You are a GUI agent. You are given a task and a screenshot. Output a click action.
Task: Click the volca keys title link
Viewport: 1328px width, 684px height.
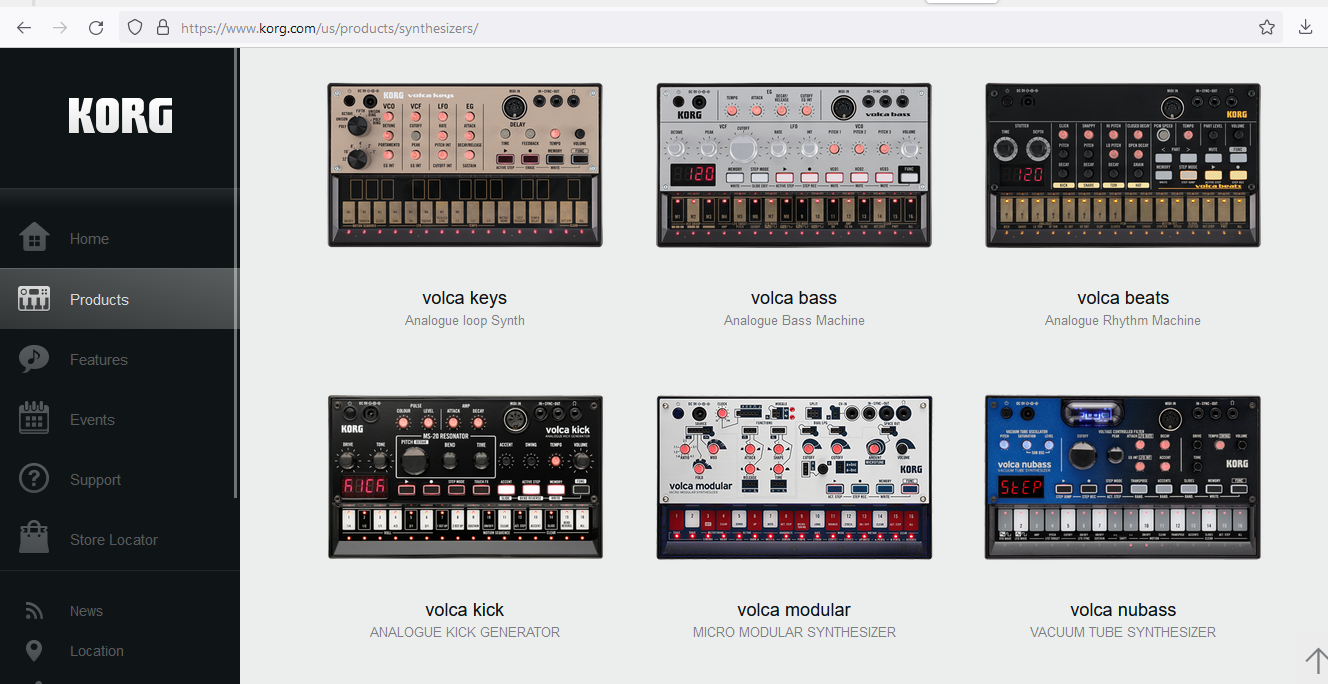[x=465, y=298]
